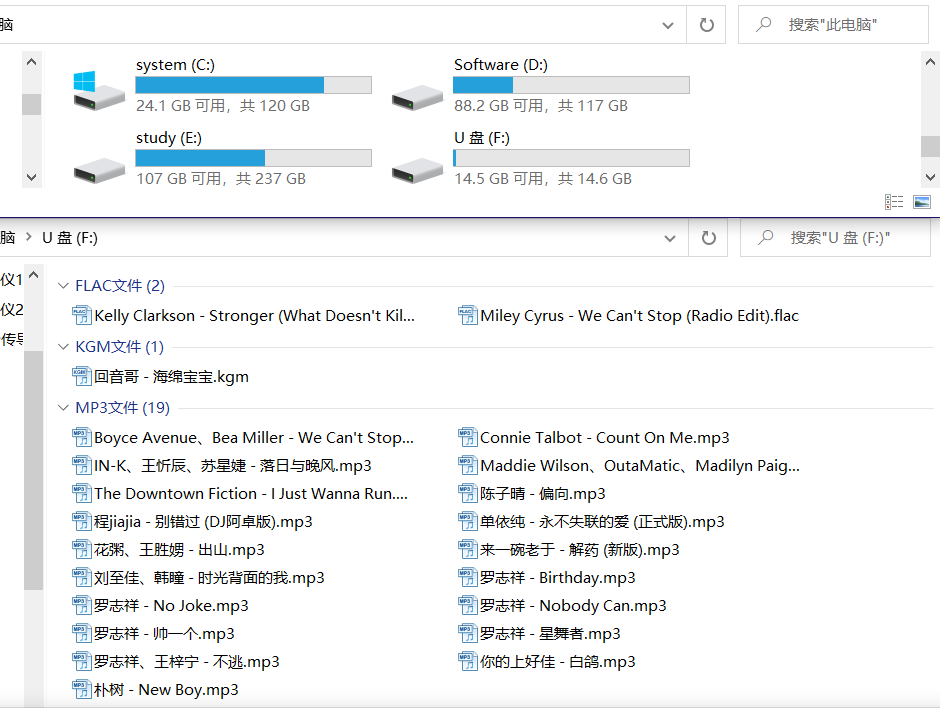Image resolution: width=940 pixels, height=708 pixels.
Task: Click the 罗志祥 Birthday.mp3 file icon
Action: (468, 577)
